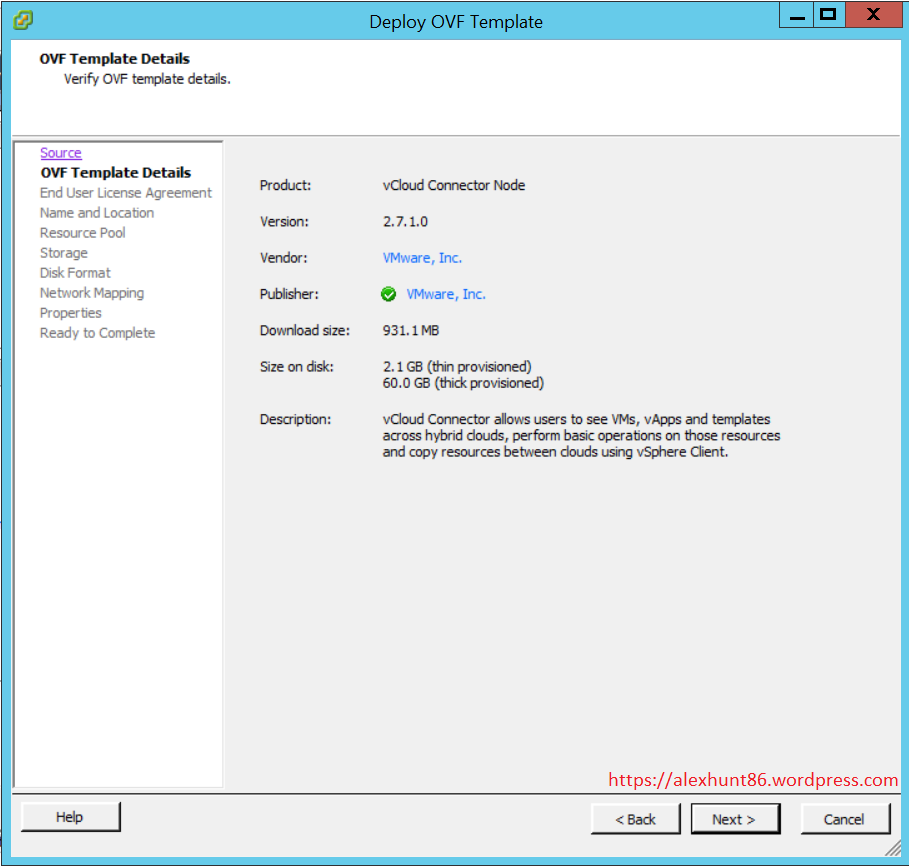Select Ready to Complete step

[x=97, y=333]
